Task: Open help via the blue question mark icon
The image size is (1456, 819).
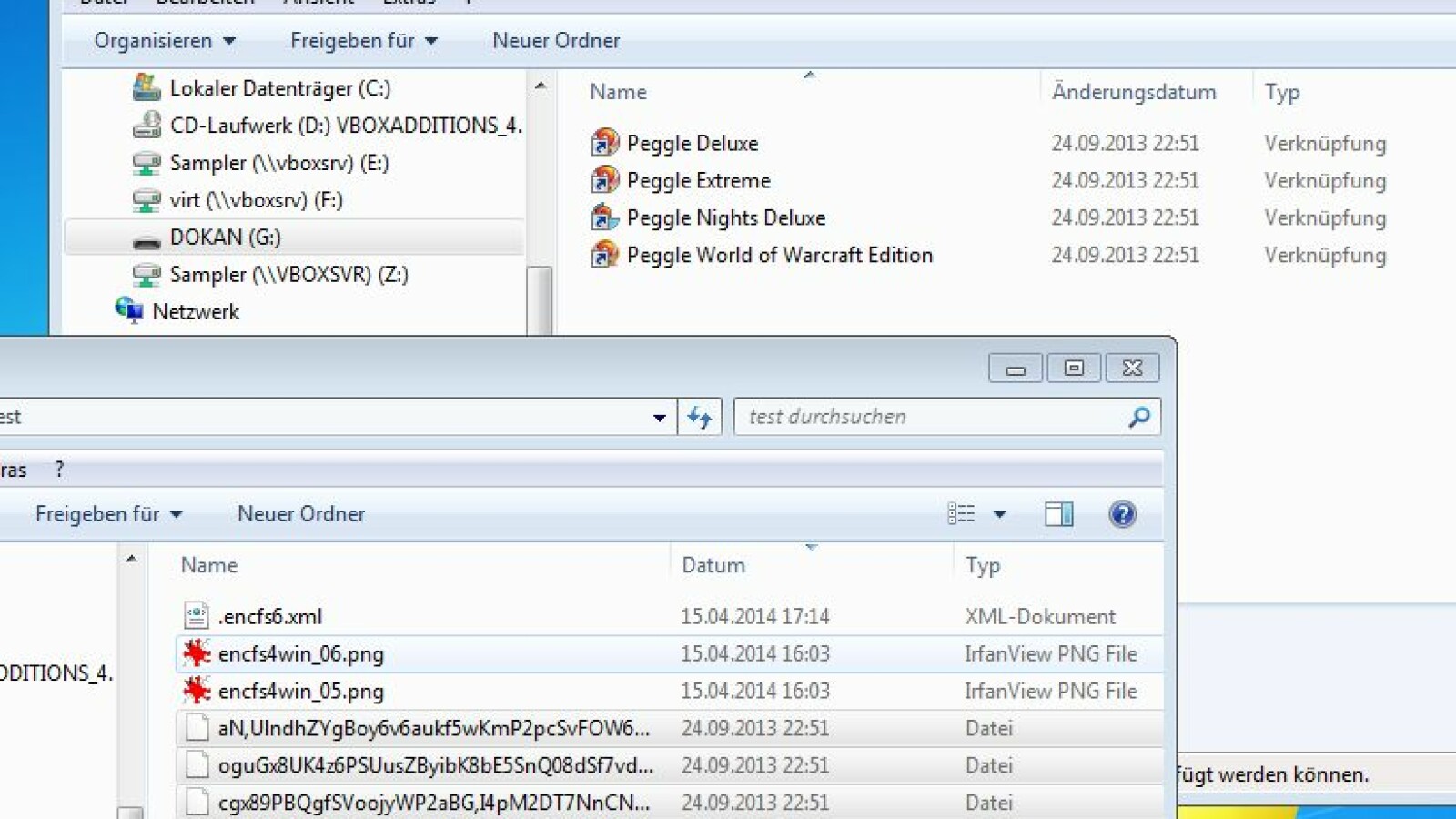Action: pyautogui.click(x=1122, y=514)
